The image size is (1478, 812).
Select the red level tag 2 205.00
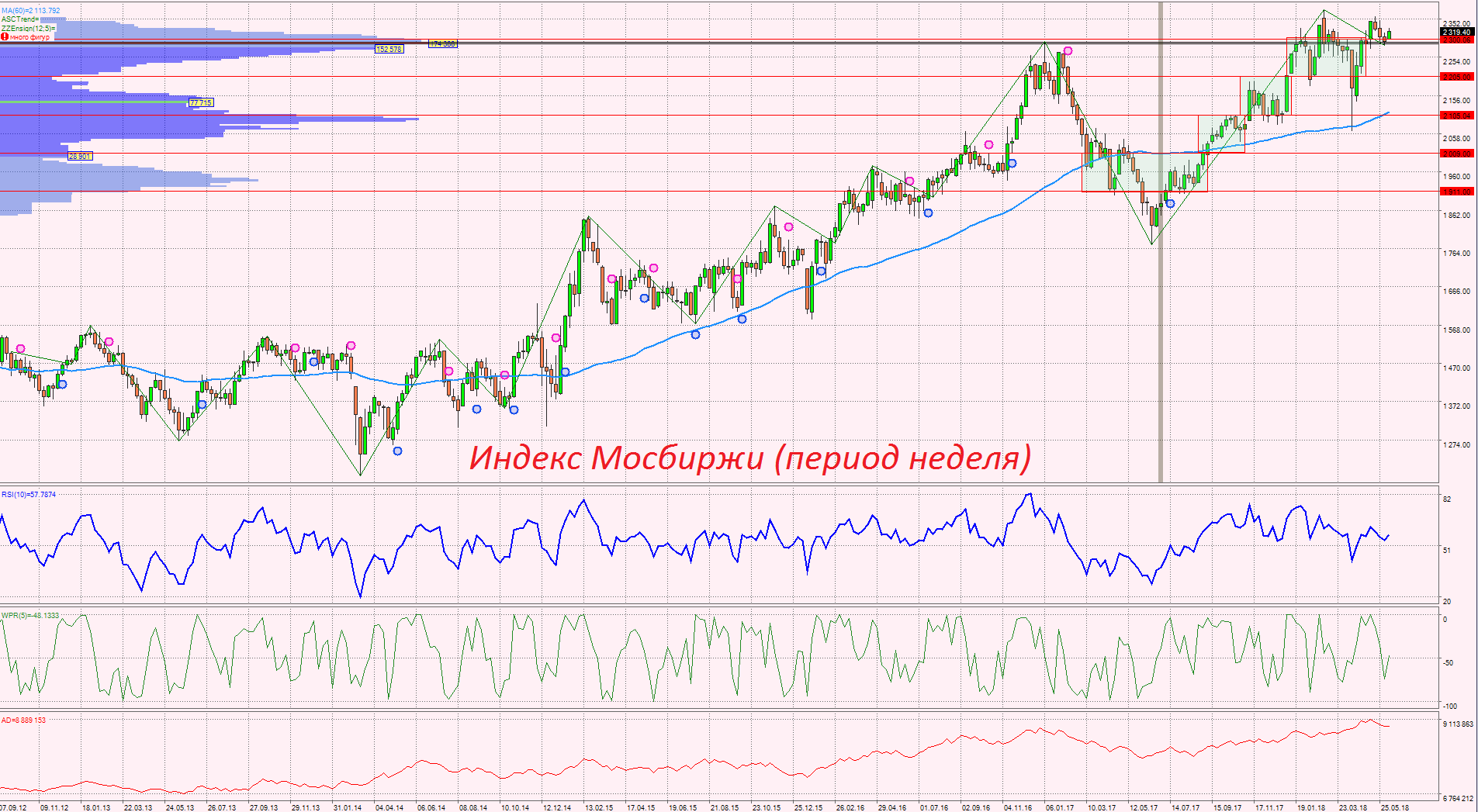coord(1456,77)
